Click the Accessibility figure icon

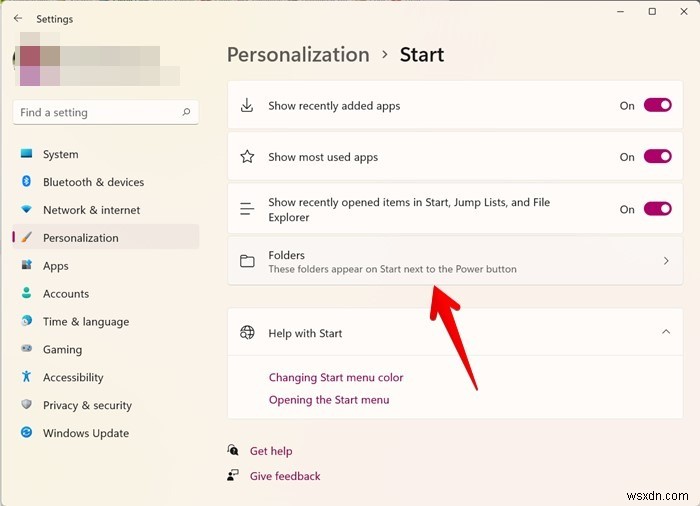(x=25, y=378)
